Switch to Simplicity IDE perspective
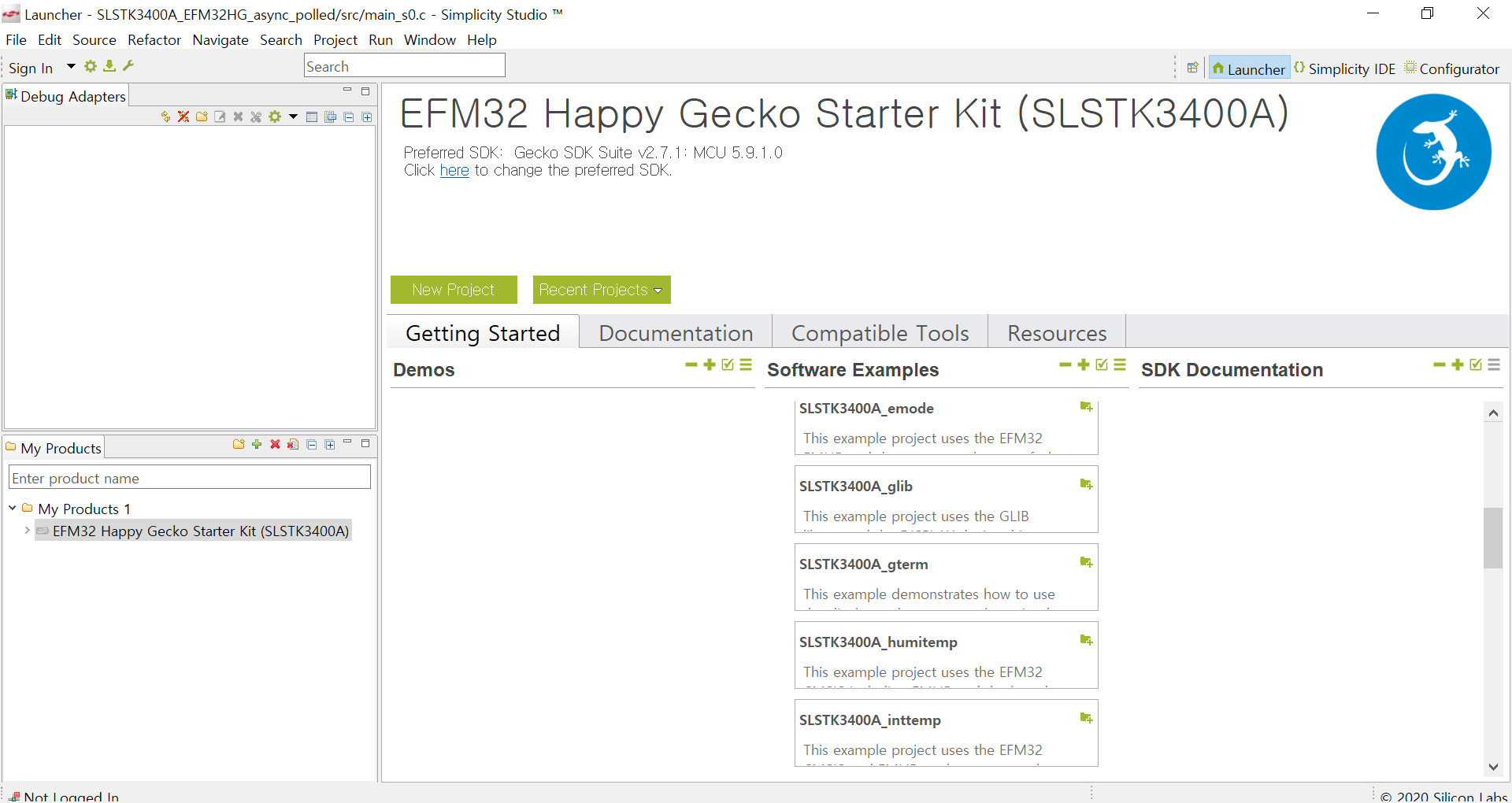The width and height of the screenshot is (1512, 803). pos(1344,68)
